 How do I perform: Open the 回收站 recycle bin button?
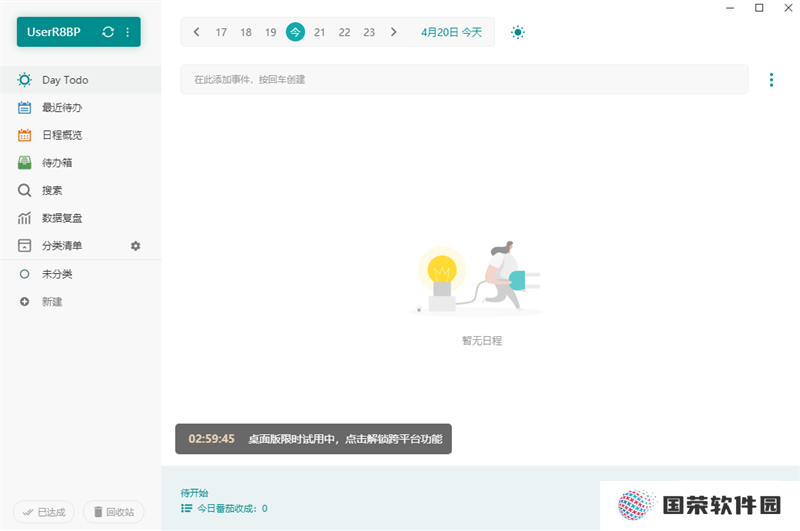(114, 512)
